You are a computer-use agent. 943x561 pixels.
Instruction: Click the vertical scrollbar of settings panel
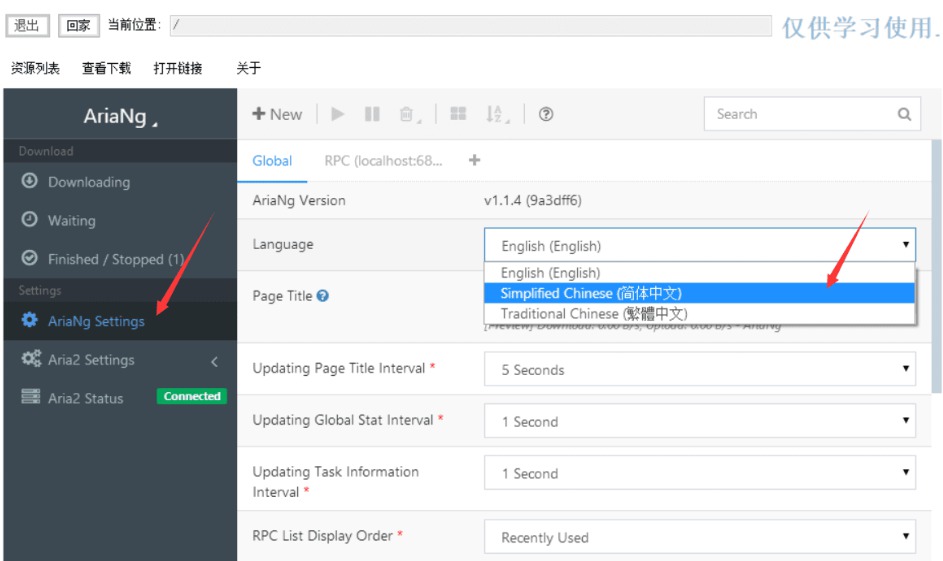click(x=936, y=268)
